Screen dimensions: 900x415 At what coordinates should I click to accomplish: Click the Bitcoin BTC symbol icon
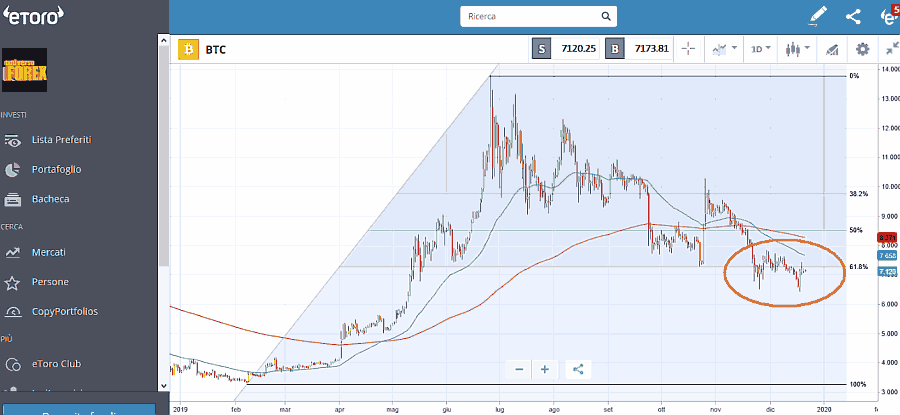click(187, 48)
